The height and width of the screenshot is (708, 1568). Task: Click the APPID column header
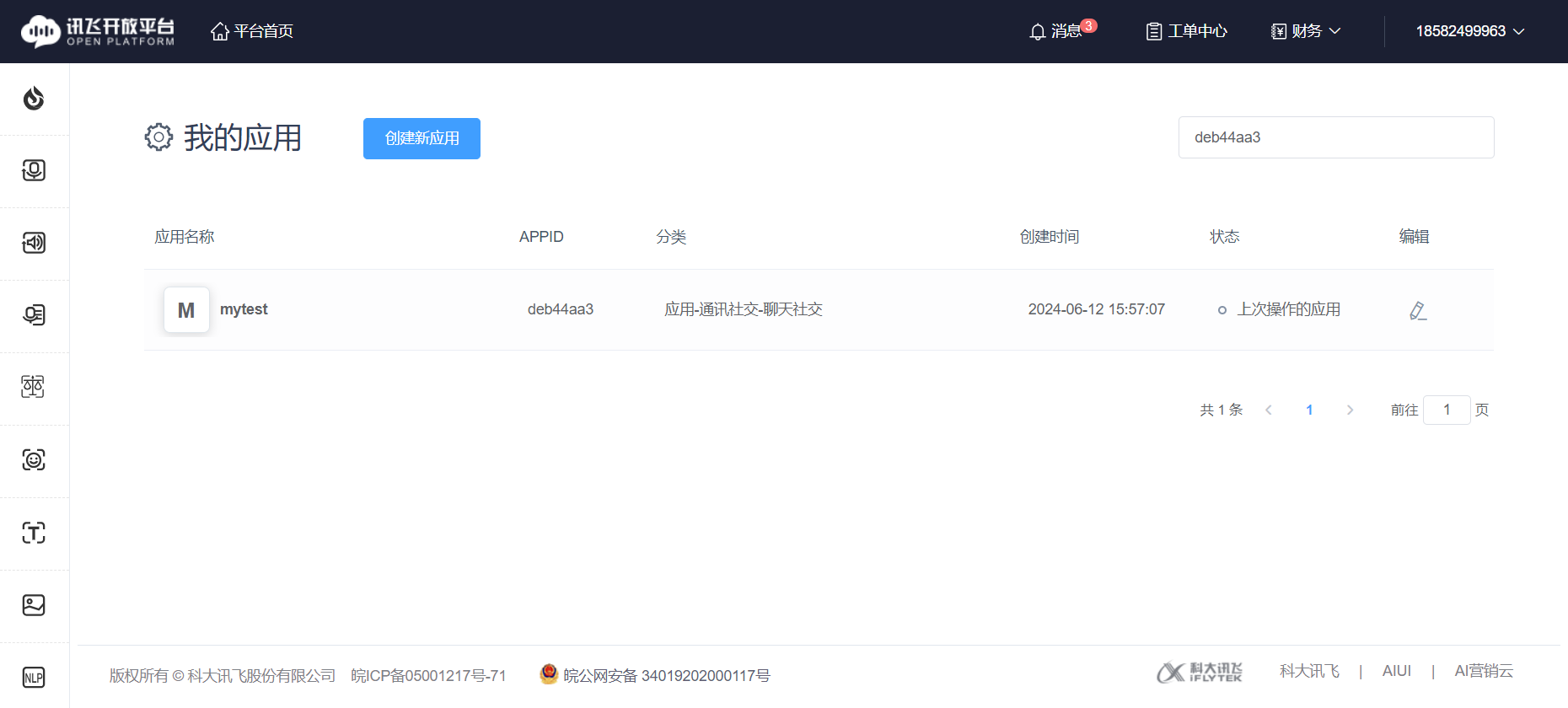[541, 237]
